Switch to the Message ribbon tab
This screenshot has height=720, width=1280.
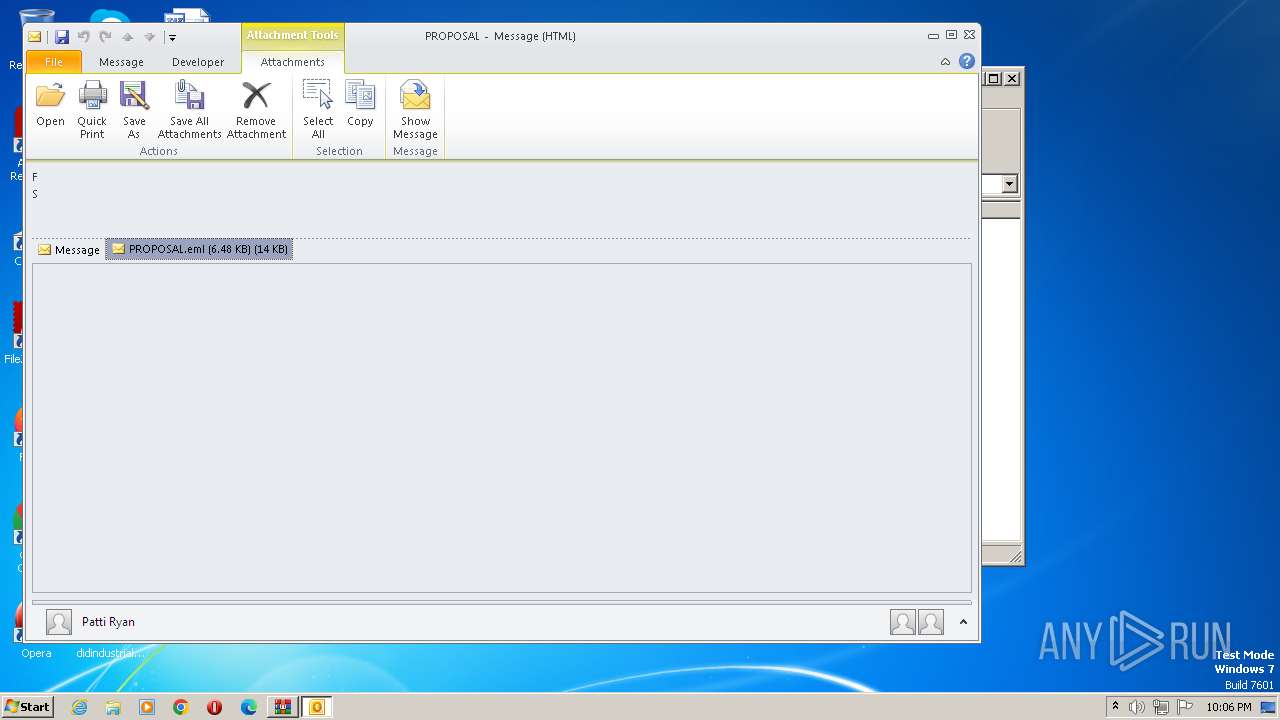point(121,62)
